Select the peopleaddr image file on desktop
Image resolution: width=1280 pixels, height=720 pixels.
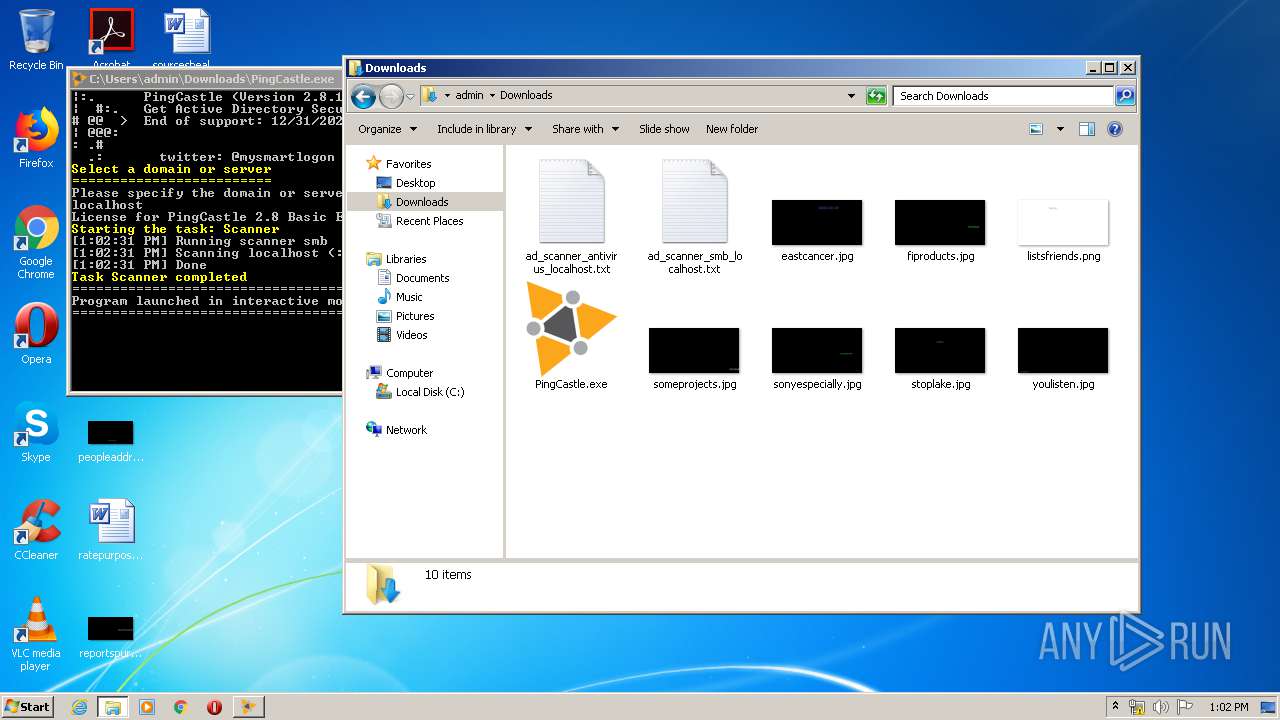[111, 441]
